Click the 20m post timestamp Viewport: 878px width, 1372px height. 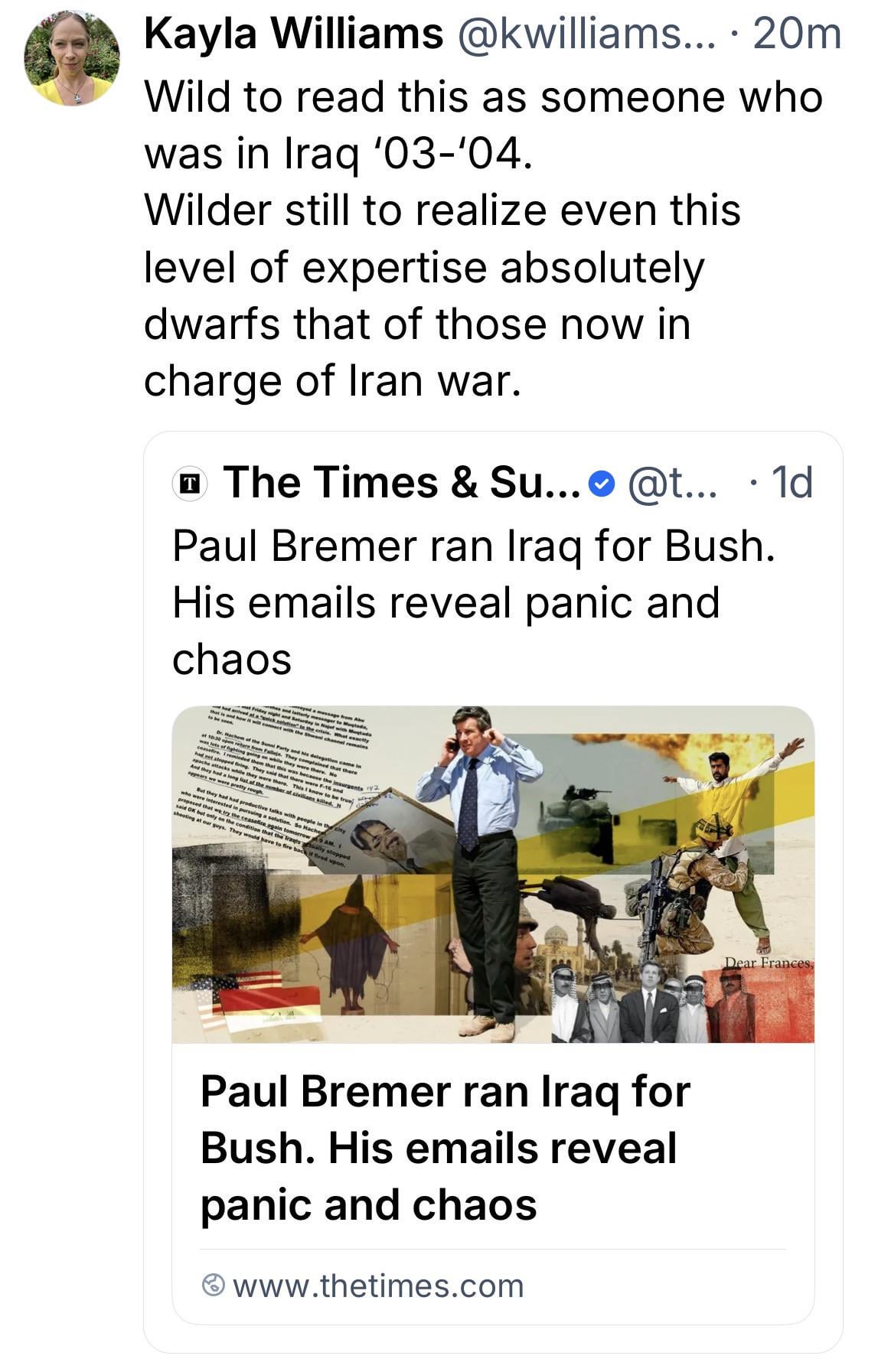797,35
